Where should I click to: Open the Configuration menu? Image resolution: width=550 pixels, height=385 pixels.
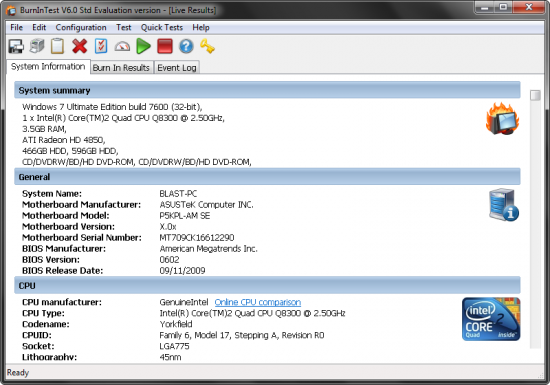pyautogui.click(x=81, y=27)
